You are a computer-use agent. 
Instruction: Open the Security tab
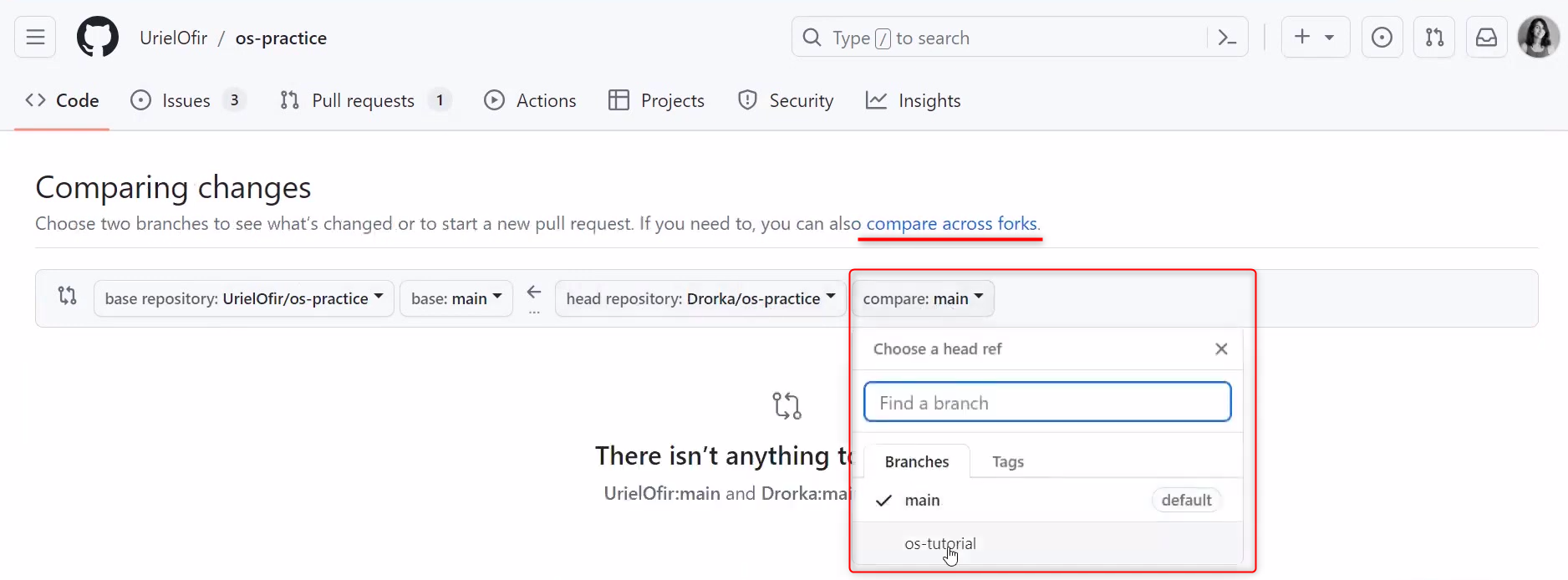[x=786, y=100]
